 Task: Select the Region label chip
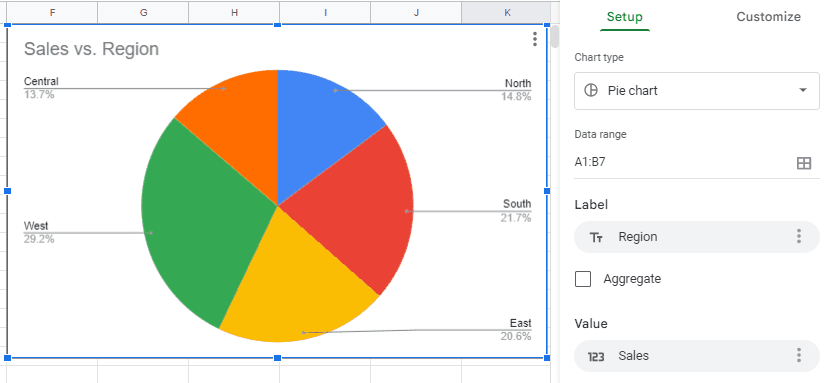point(697,237)
